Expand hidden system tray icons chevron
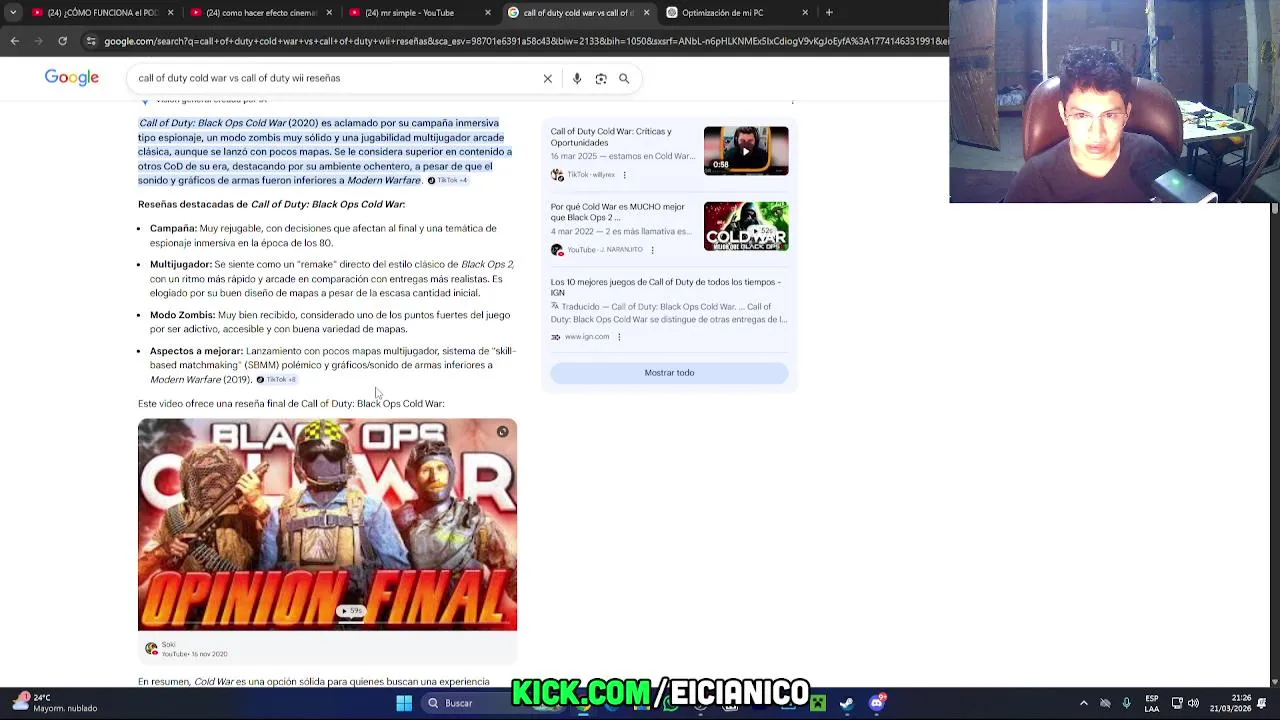The width and height of the screenshot is (1280, 720). [x=1084, y=703]
